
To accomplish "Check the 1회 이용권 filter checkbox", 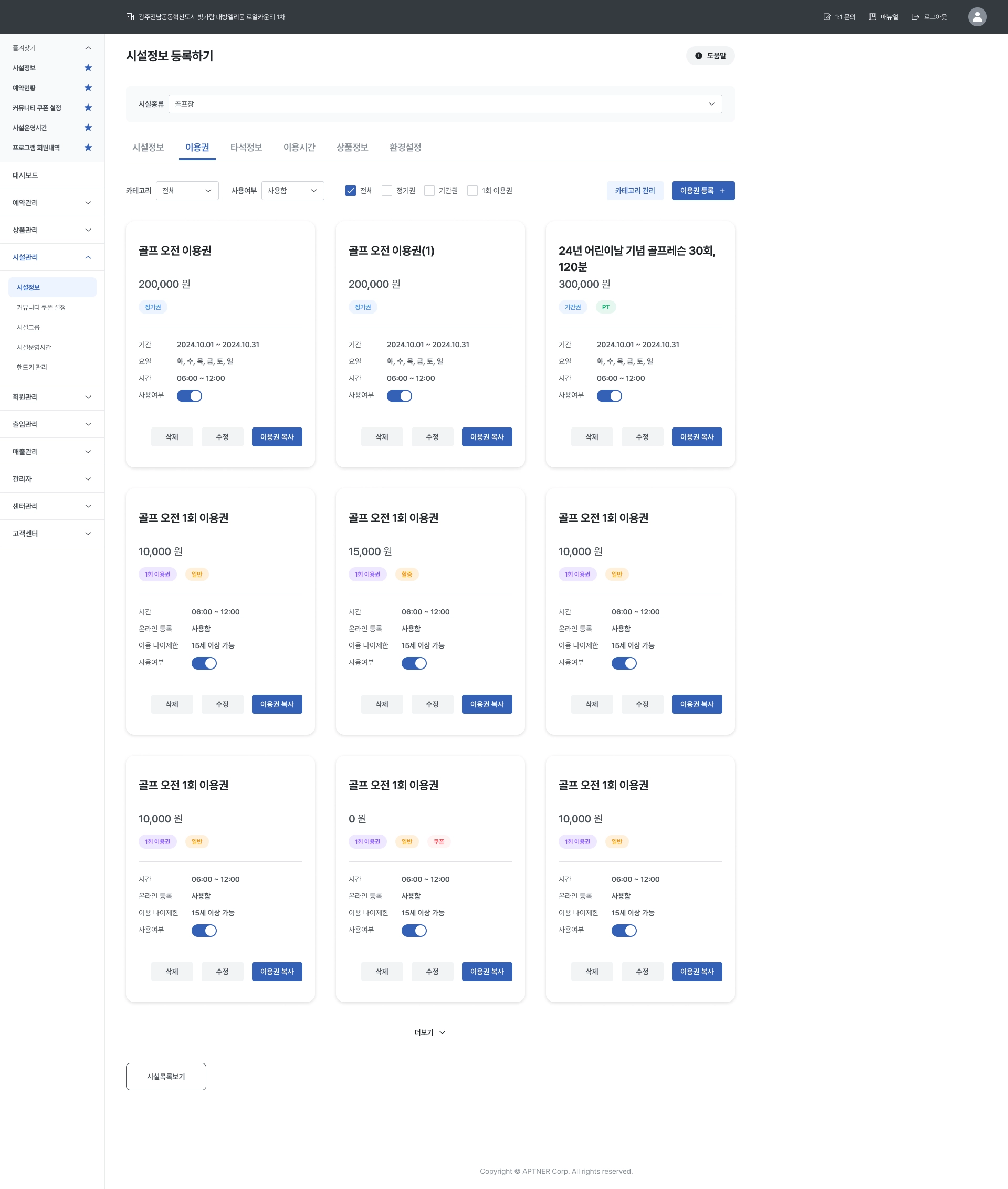I will click(472, 191).
